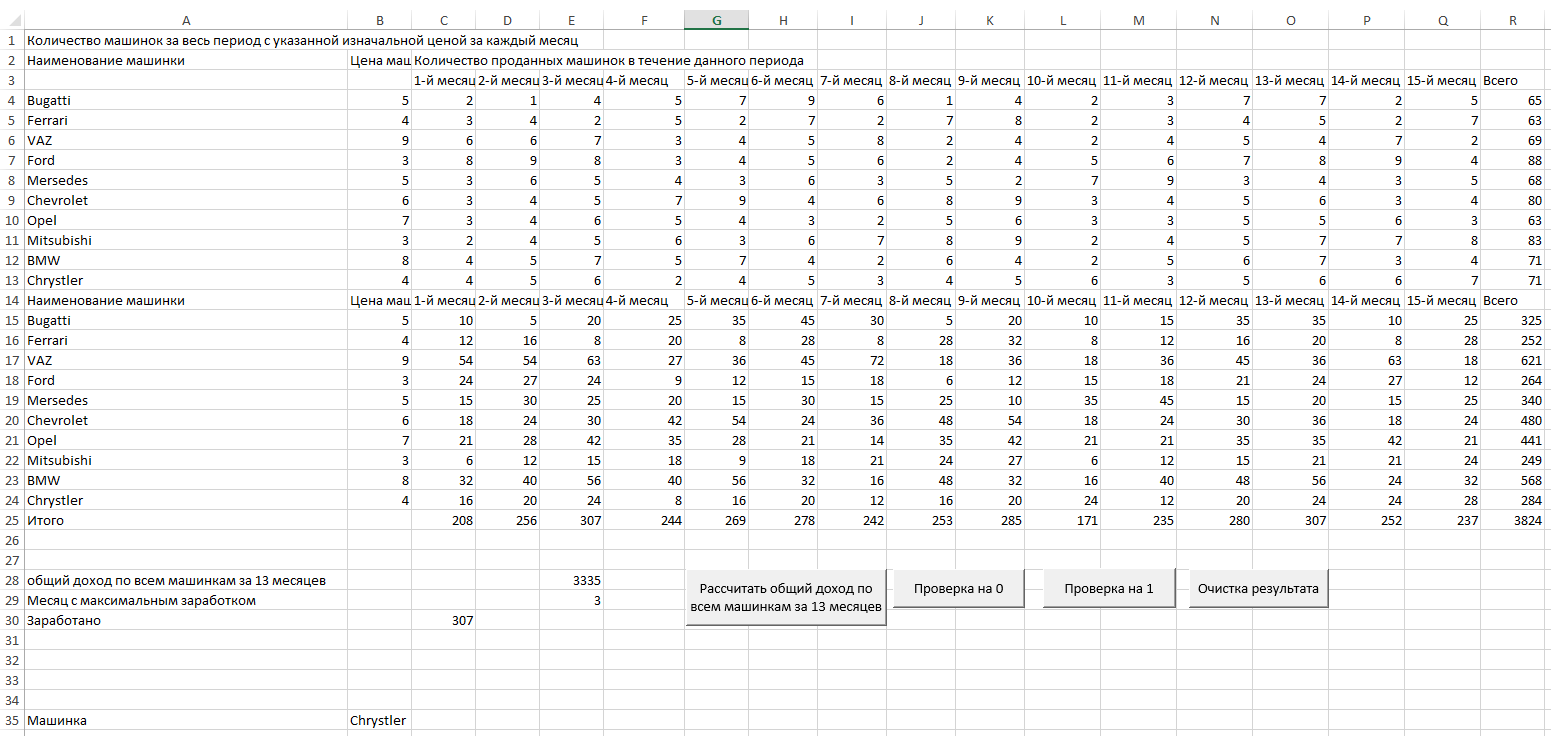Viewport: 1551px width, 736px height.
Task: Click the Очистка результата button
Action: click(x=1258, y=589)
